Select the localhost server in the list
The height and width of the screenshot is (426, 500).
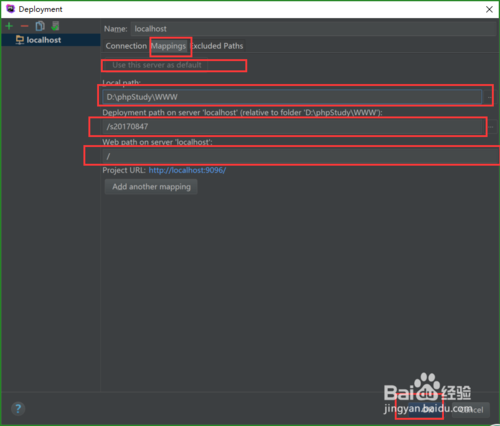coord(51,40)
